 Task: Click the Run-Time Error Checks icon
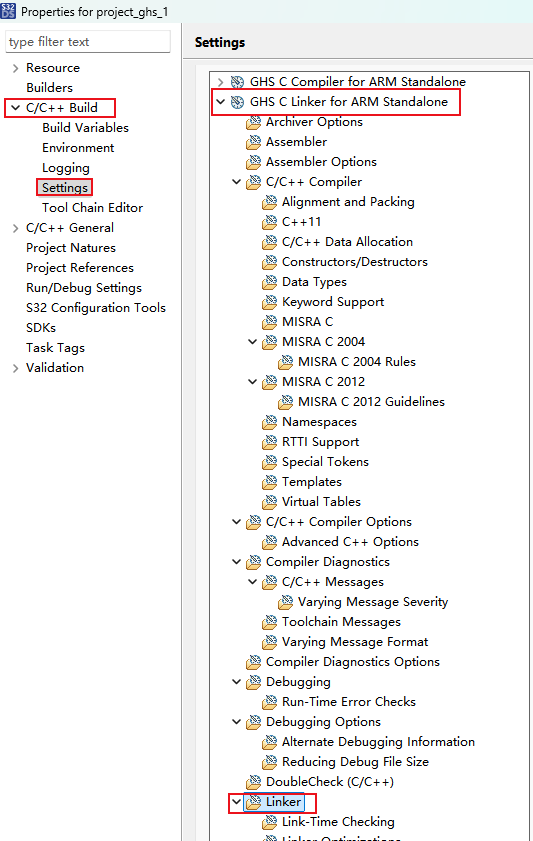269,702
